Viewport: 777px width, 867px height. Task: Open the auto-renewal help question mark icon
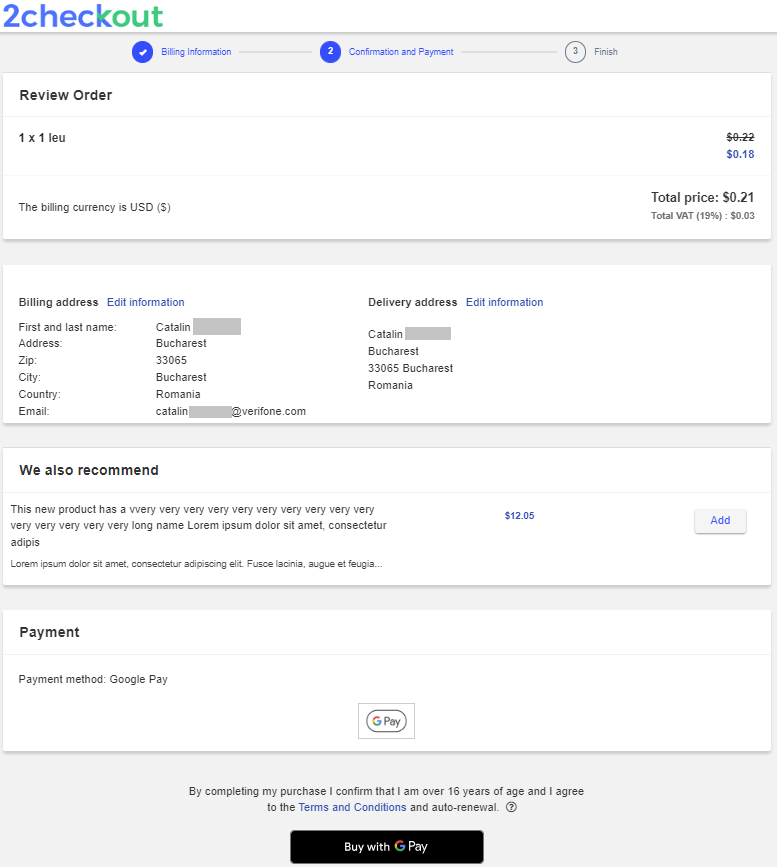coord(511,807)
